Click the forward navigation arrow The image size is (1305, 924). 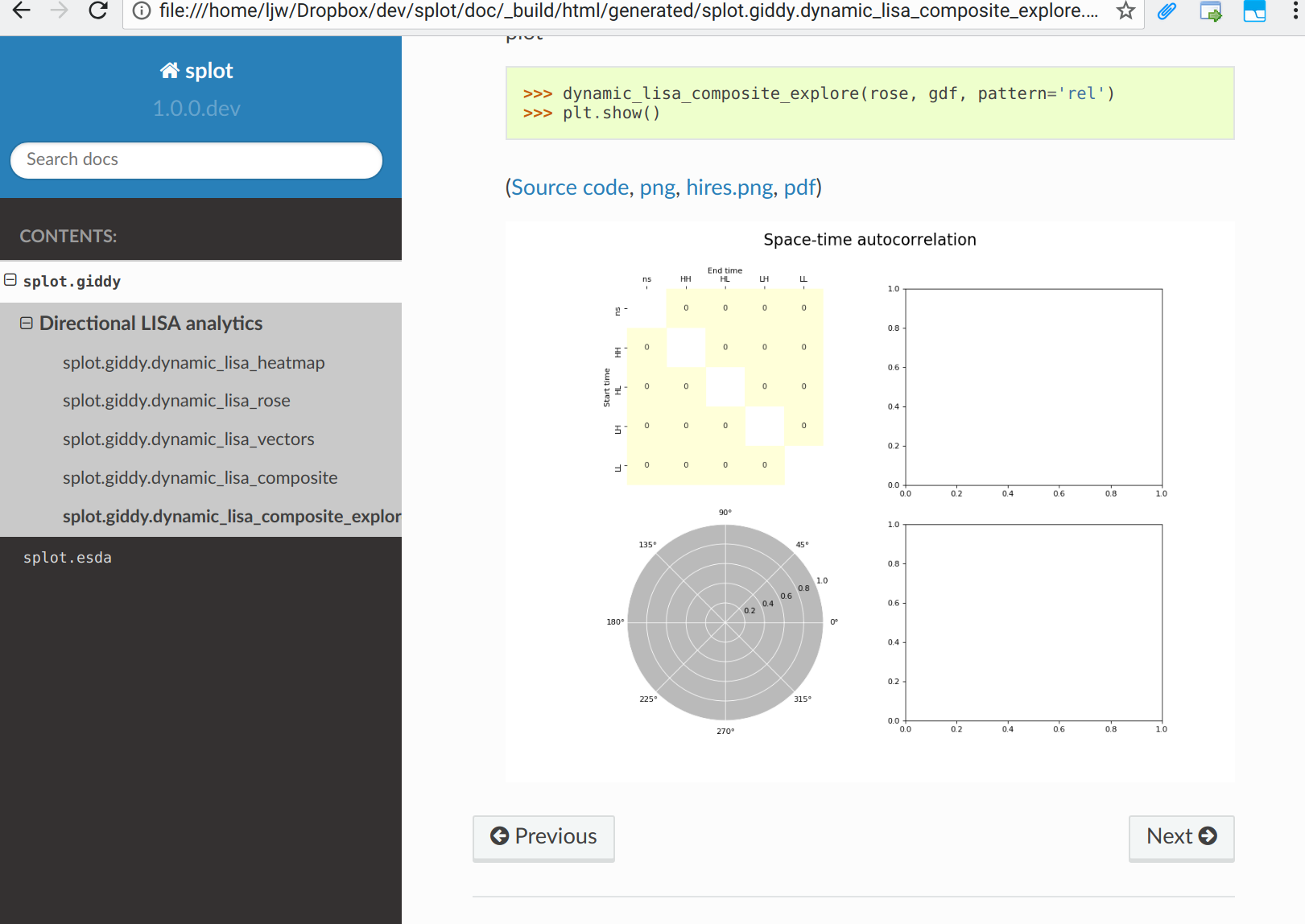click(59, 11)
